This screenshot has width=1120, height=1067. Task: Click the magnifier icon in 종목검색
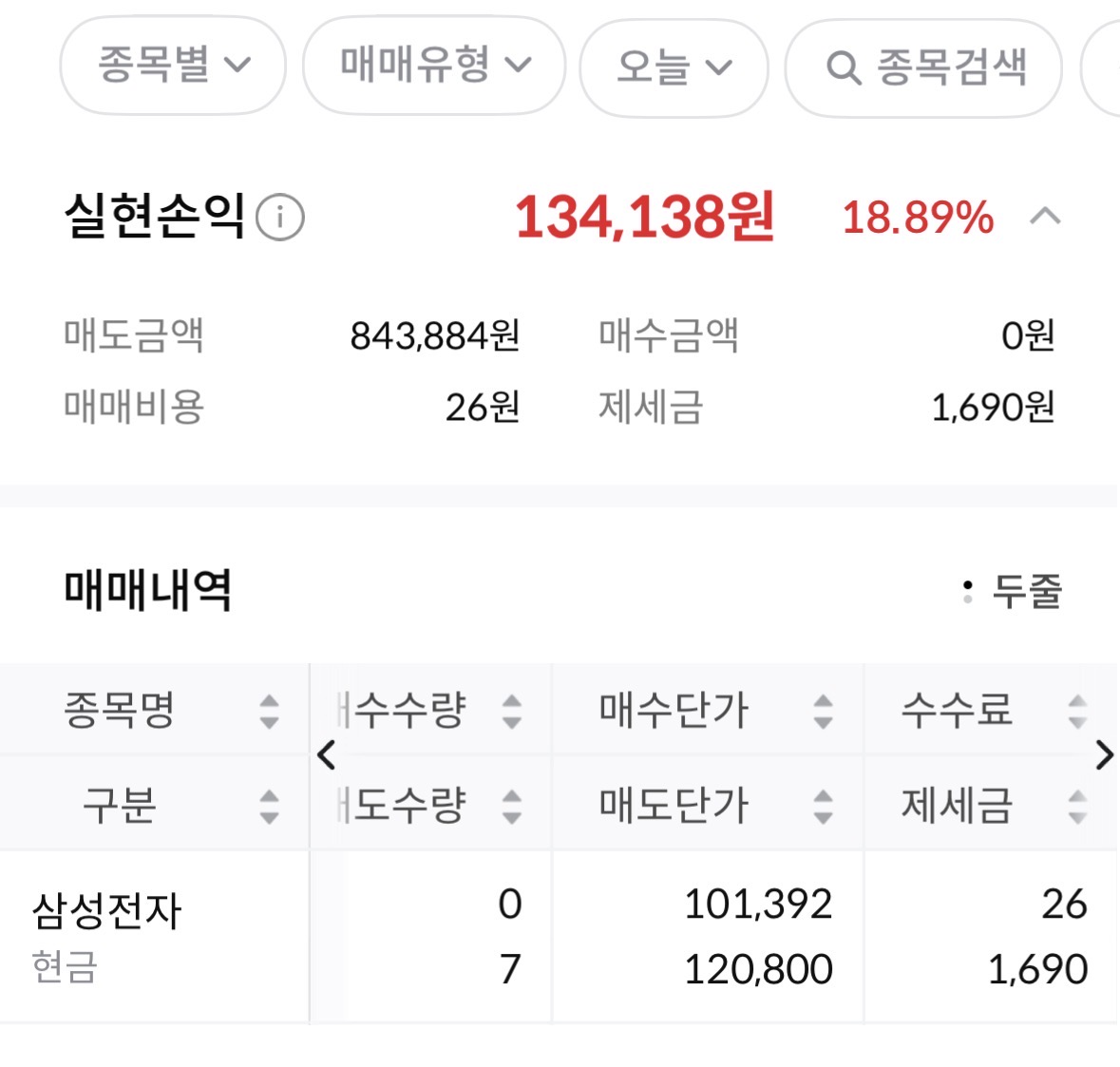pos(843,67)
